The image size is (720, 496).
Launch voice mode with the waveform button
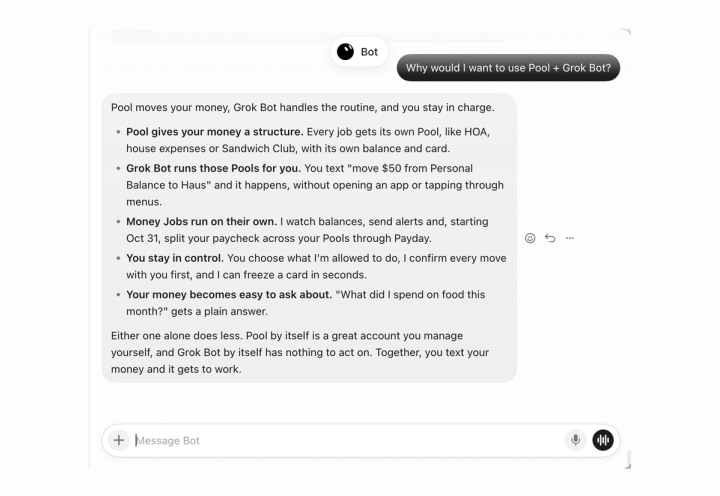[603, 440]
